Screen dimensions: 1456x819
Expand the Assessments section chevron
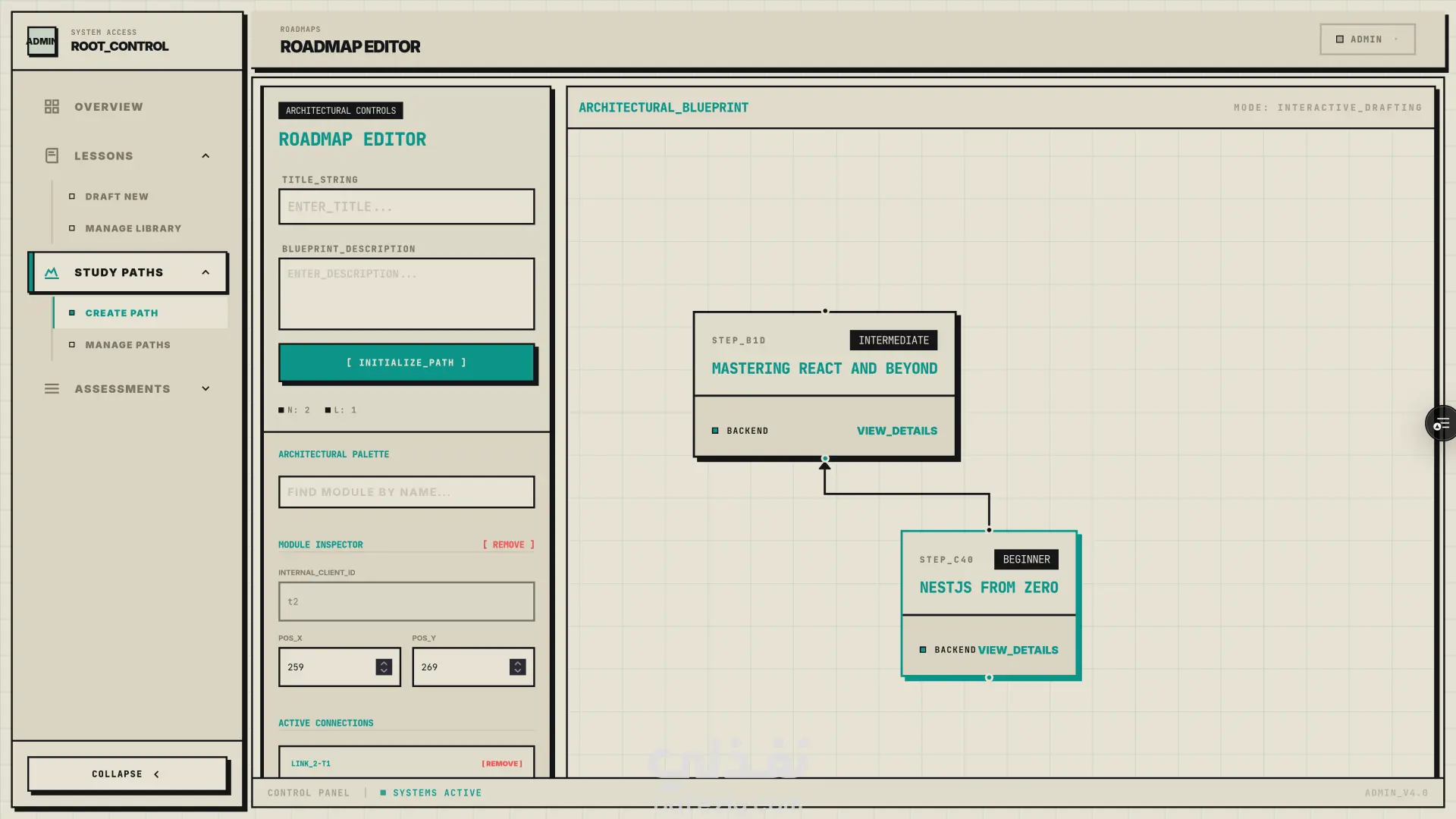[206, 389]
